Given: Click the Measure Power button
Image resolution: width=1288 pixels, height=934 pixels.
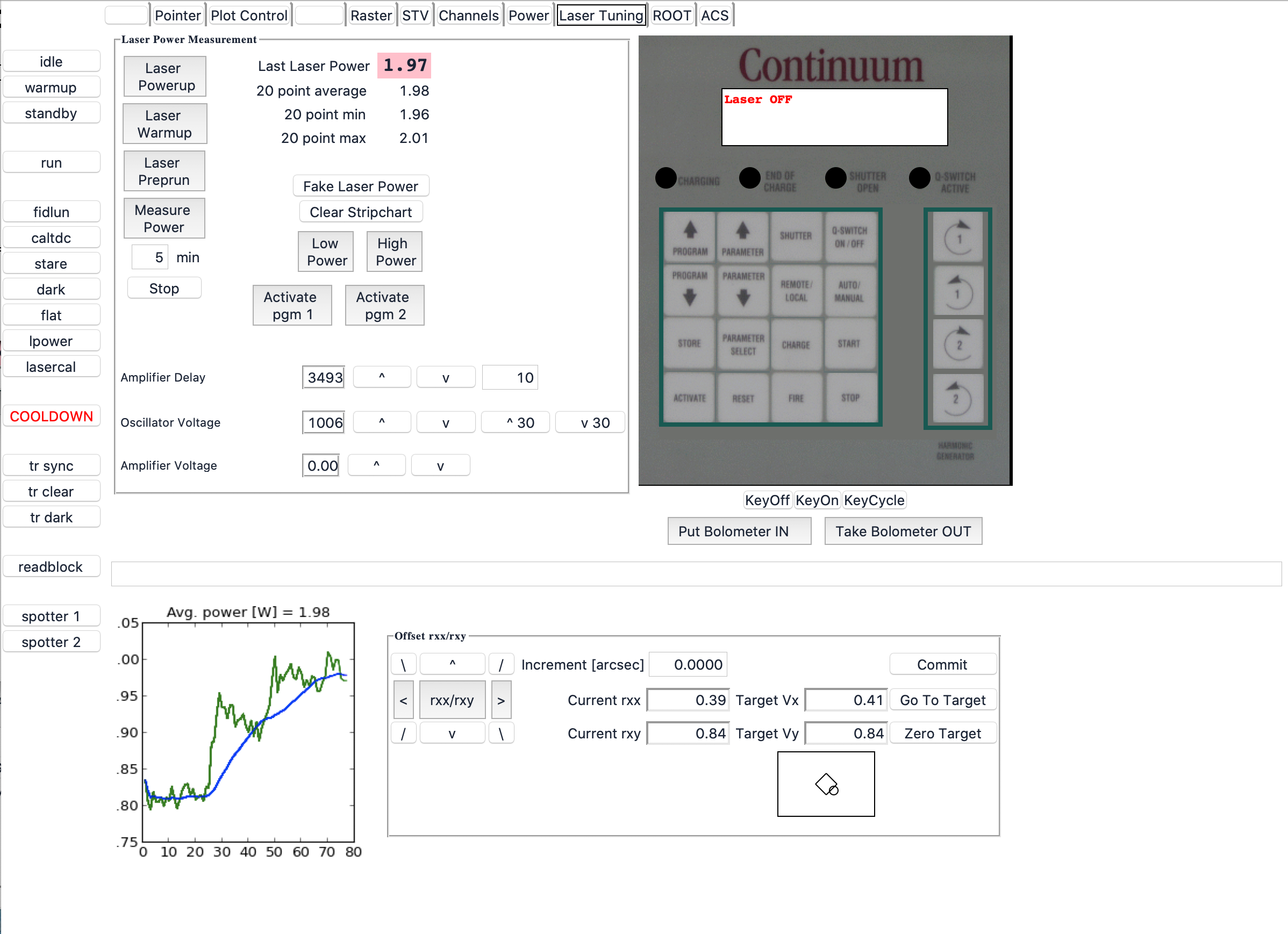Looking at the screenshot, I should pos(164,218).
